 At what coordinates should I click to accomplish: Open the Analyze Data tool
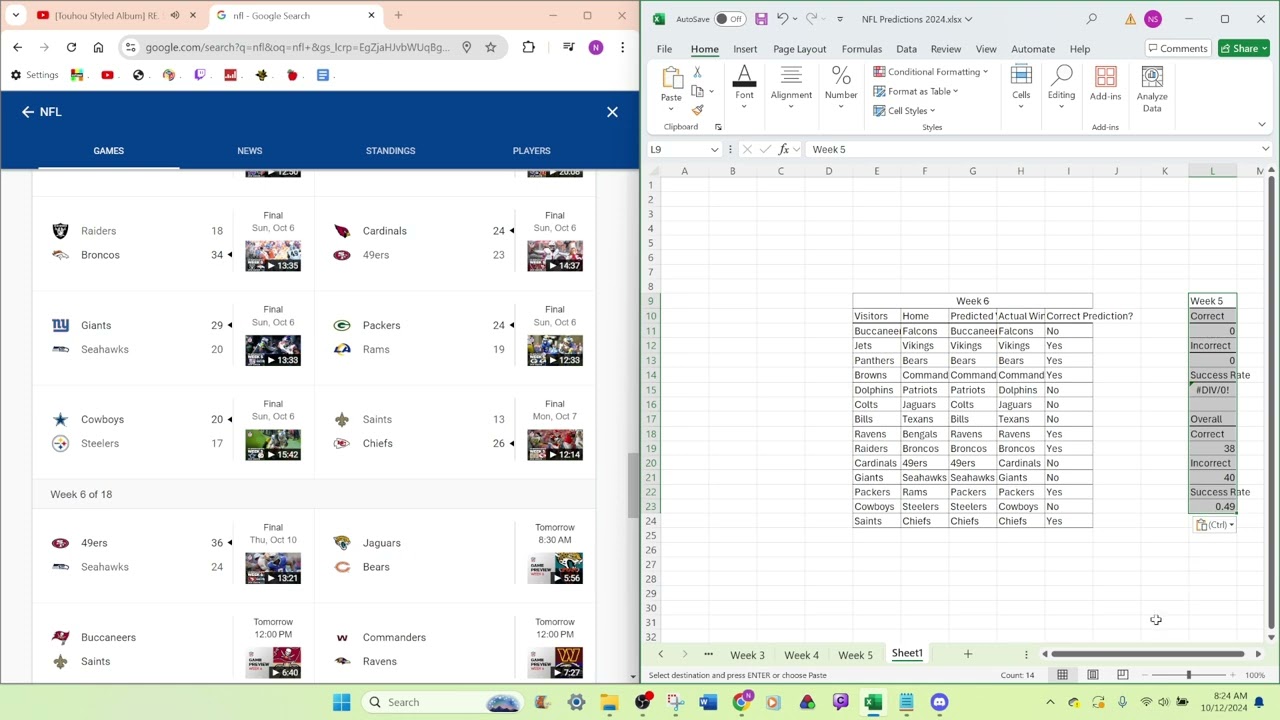tap(1152, 90)
